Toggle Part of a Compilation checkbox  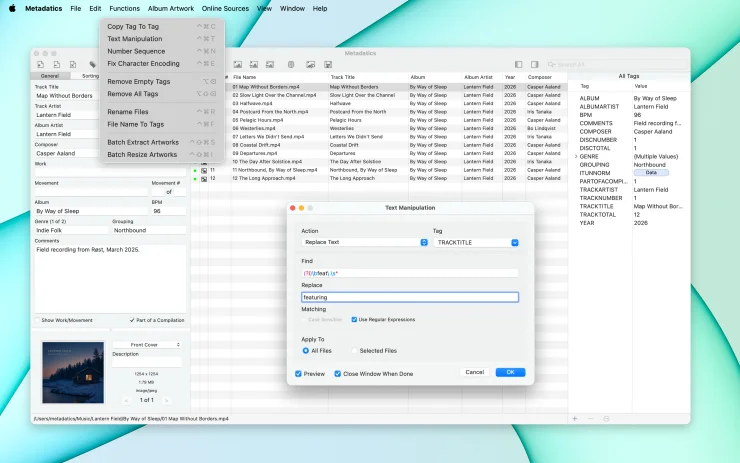(x=132, y=320)
